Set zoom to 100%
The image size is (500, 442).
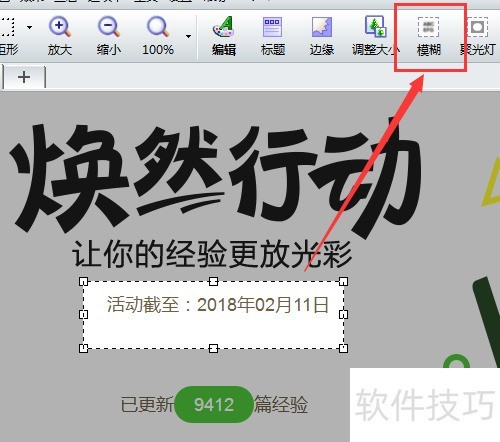[x=158, y=36]
